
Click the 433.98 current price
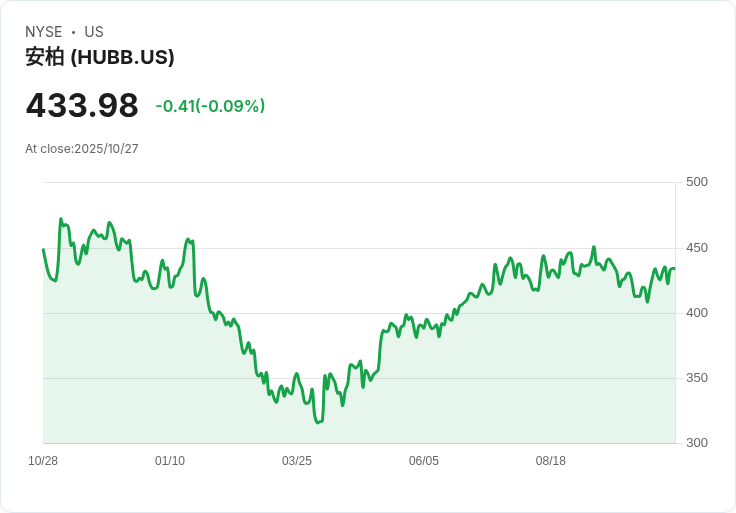pos(82,105)
